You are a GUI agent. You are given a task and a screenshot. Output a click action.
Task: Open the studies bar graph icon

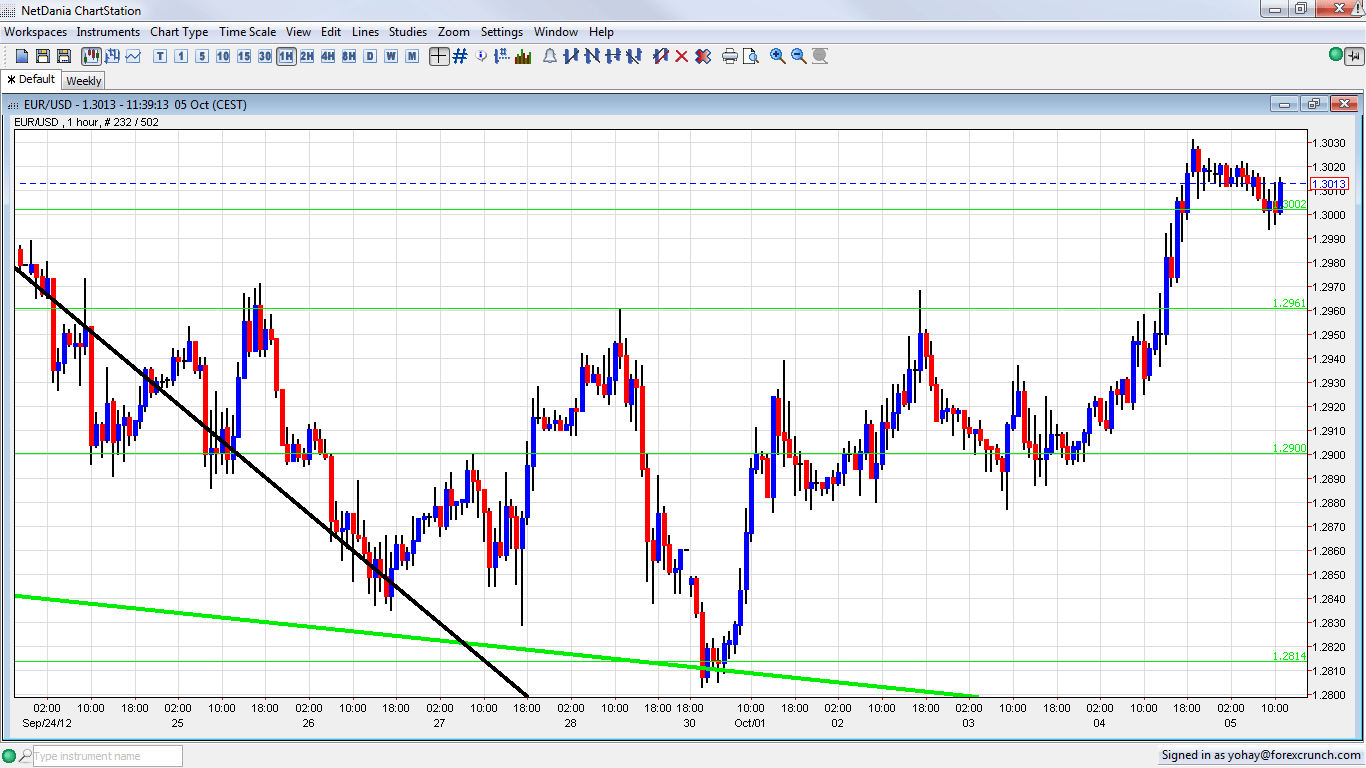tap(523, 56)
